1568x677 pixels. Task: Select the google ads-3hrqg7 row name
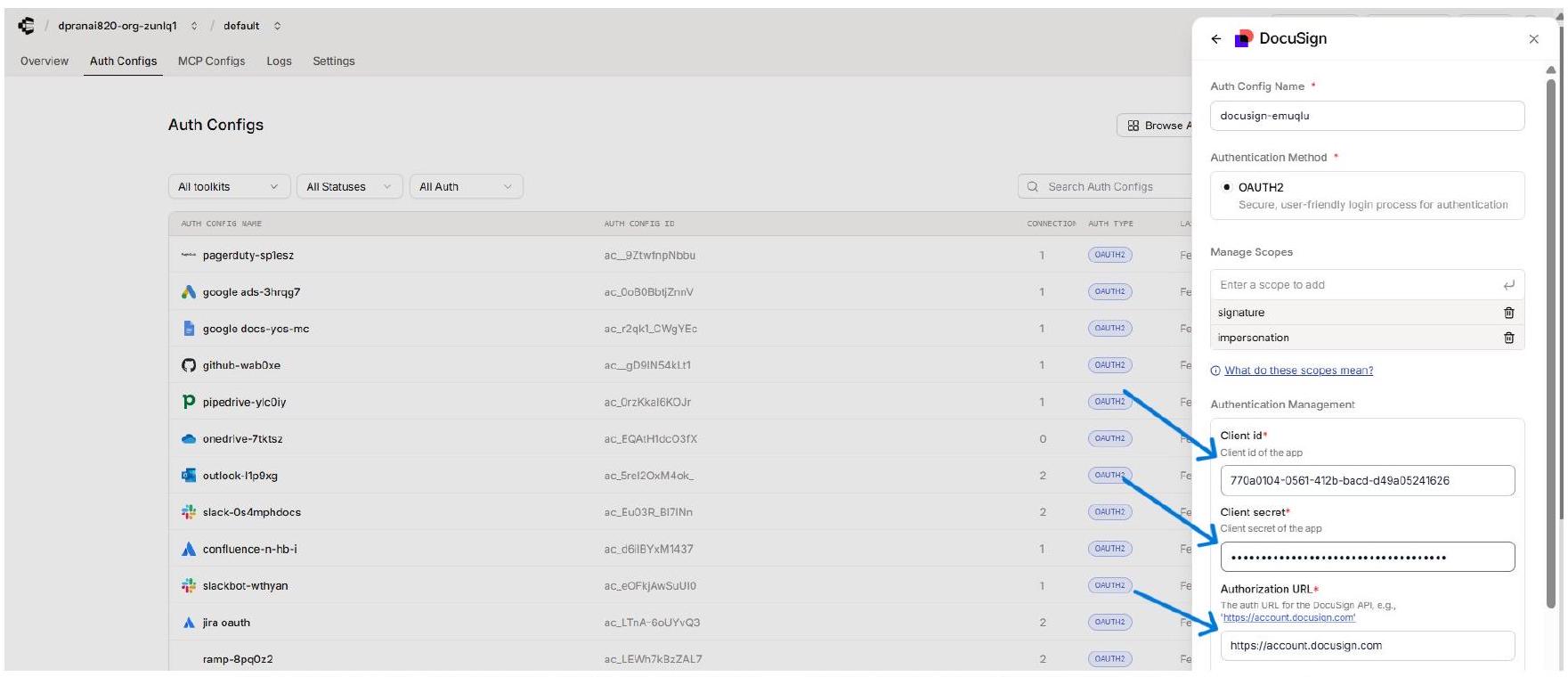(x=251, y=292)
